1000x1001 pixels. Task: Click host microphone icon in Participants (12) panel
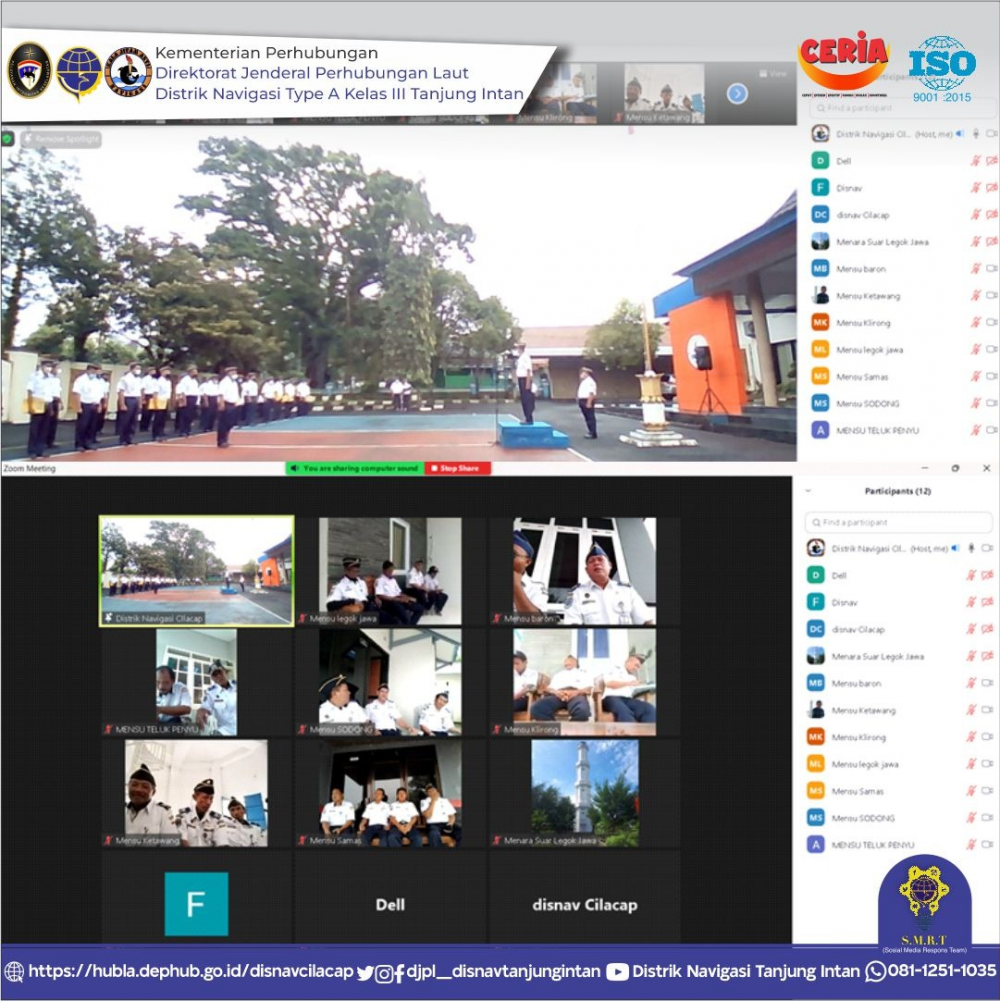[x=971, y=548]
